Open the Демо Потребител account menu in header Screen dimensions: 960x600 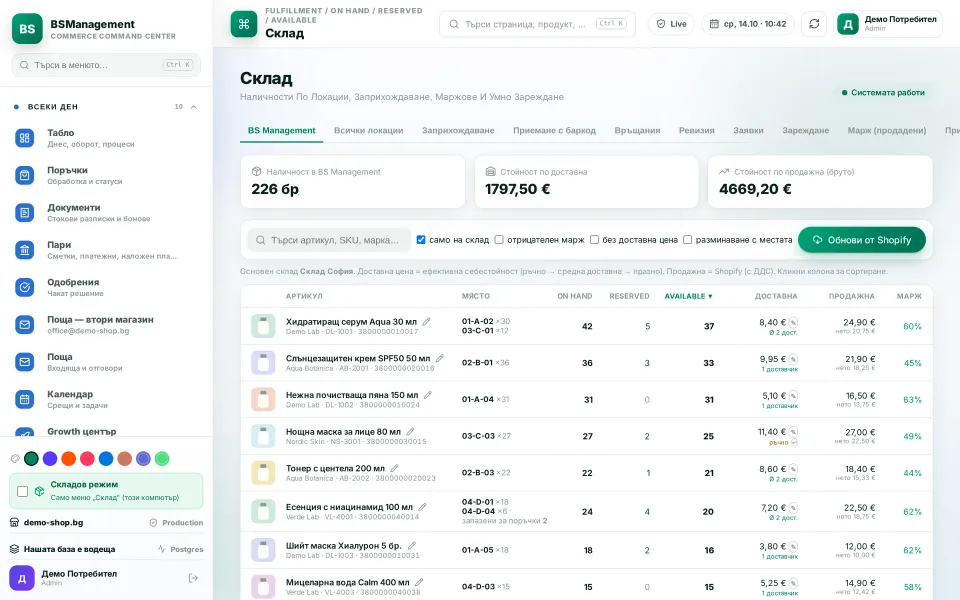(x=888, y=24)
